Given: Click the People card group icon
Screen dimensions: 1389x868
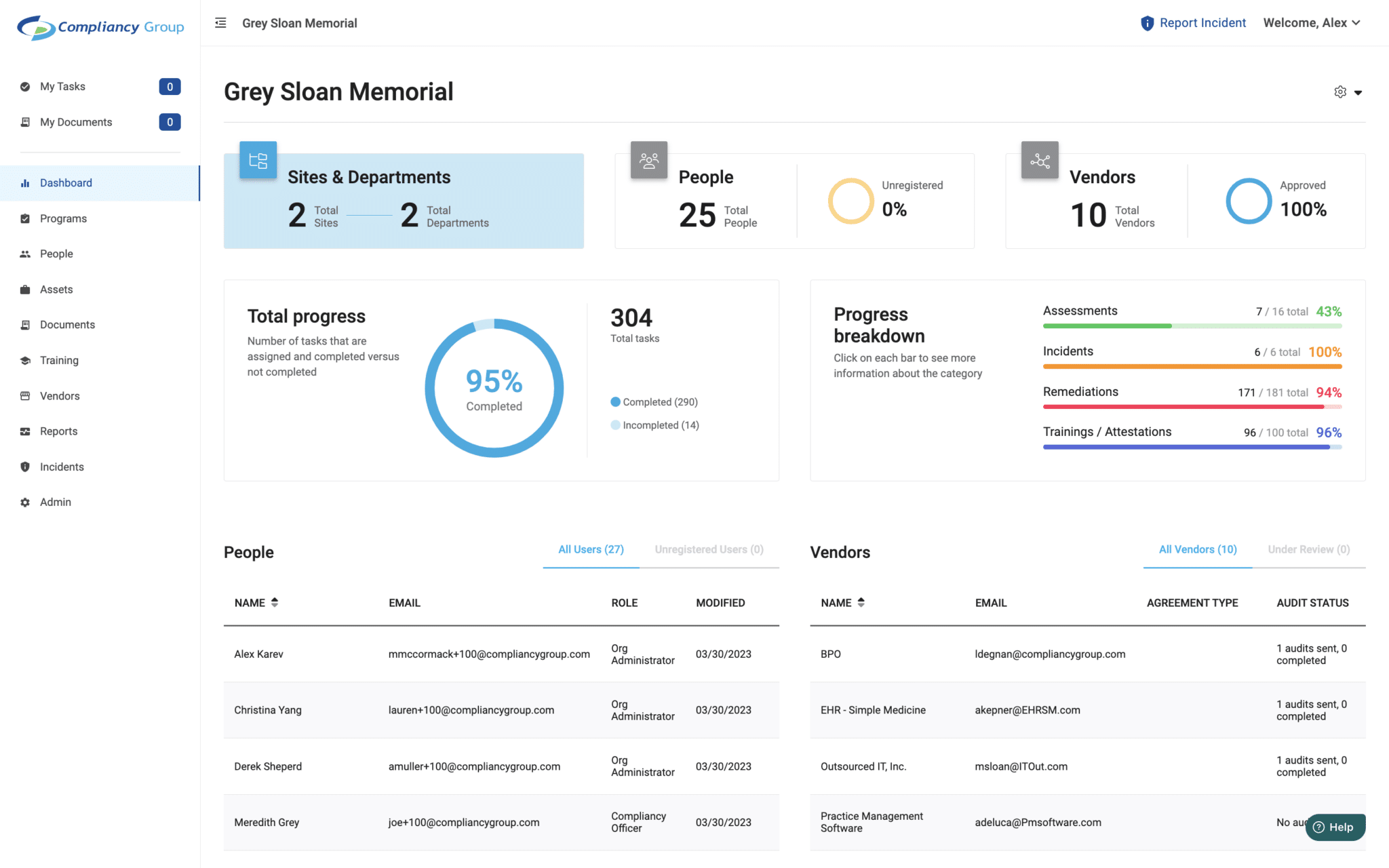Looking at the screenshot, I should (x=649, y=161).
